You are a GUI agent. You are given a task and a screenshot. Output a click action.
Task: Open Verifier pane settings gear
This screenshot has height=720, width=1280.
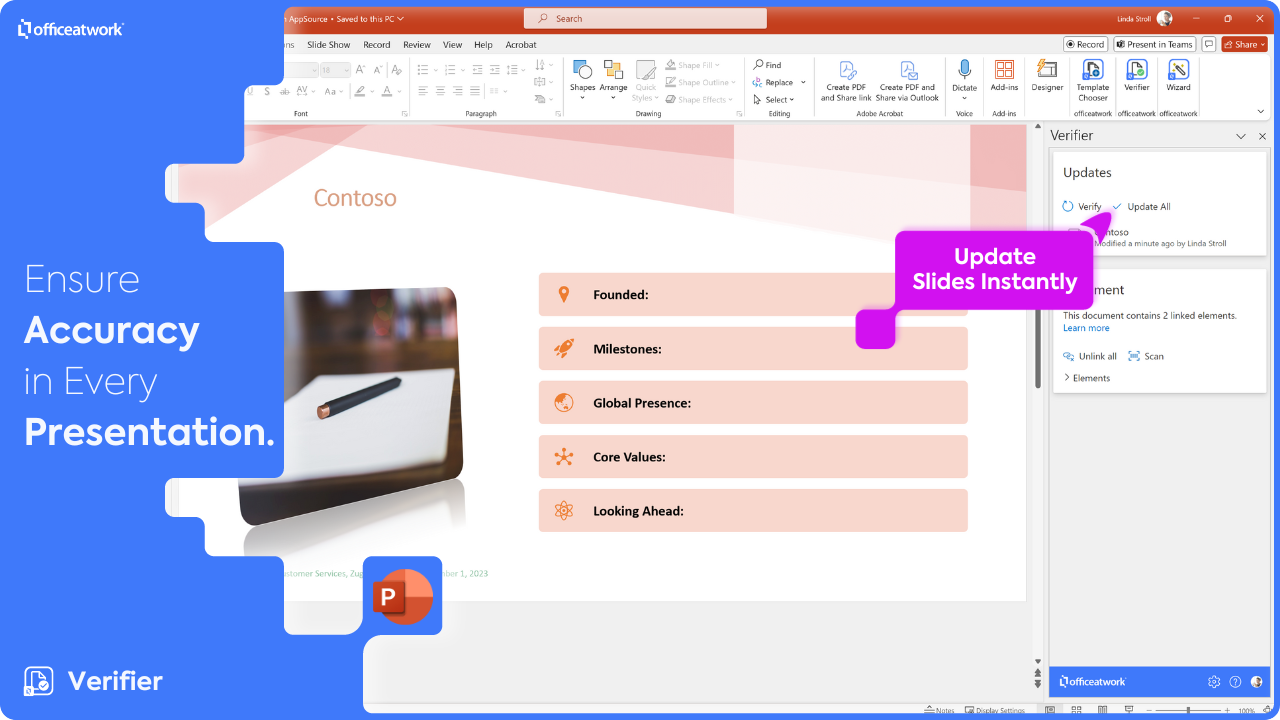[1214, 682]
